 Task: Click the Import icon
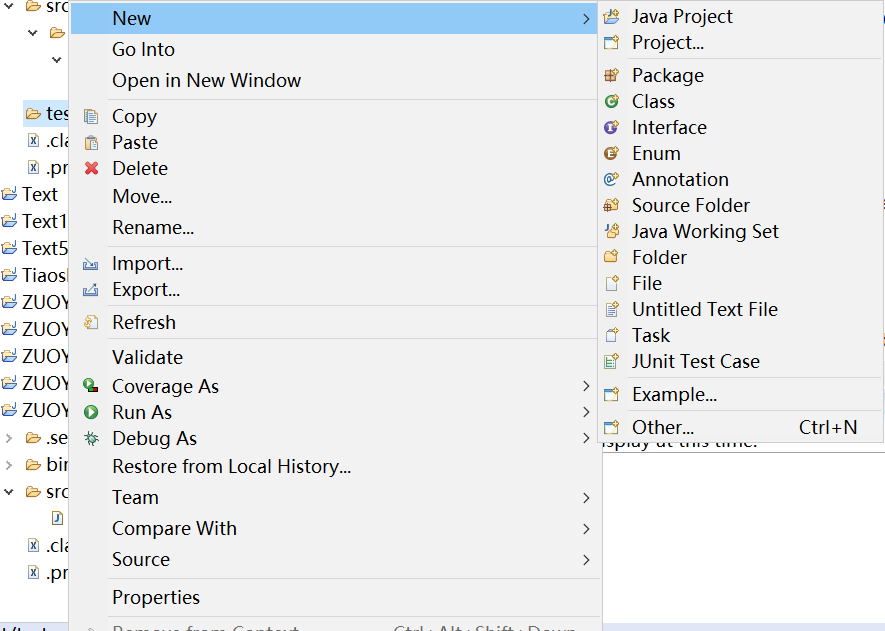point(91,264)
